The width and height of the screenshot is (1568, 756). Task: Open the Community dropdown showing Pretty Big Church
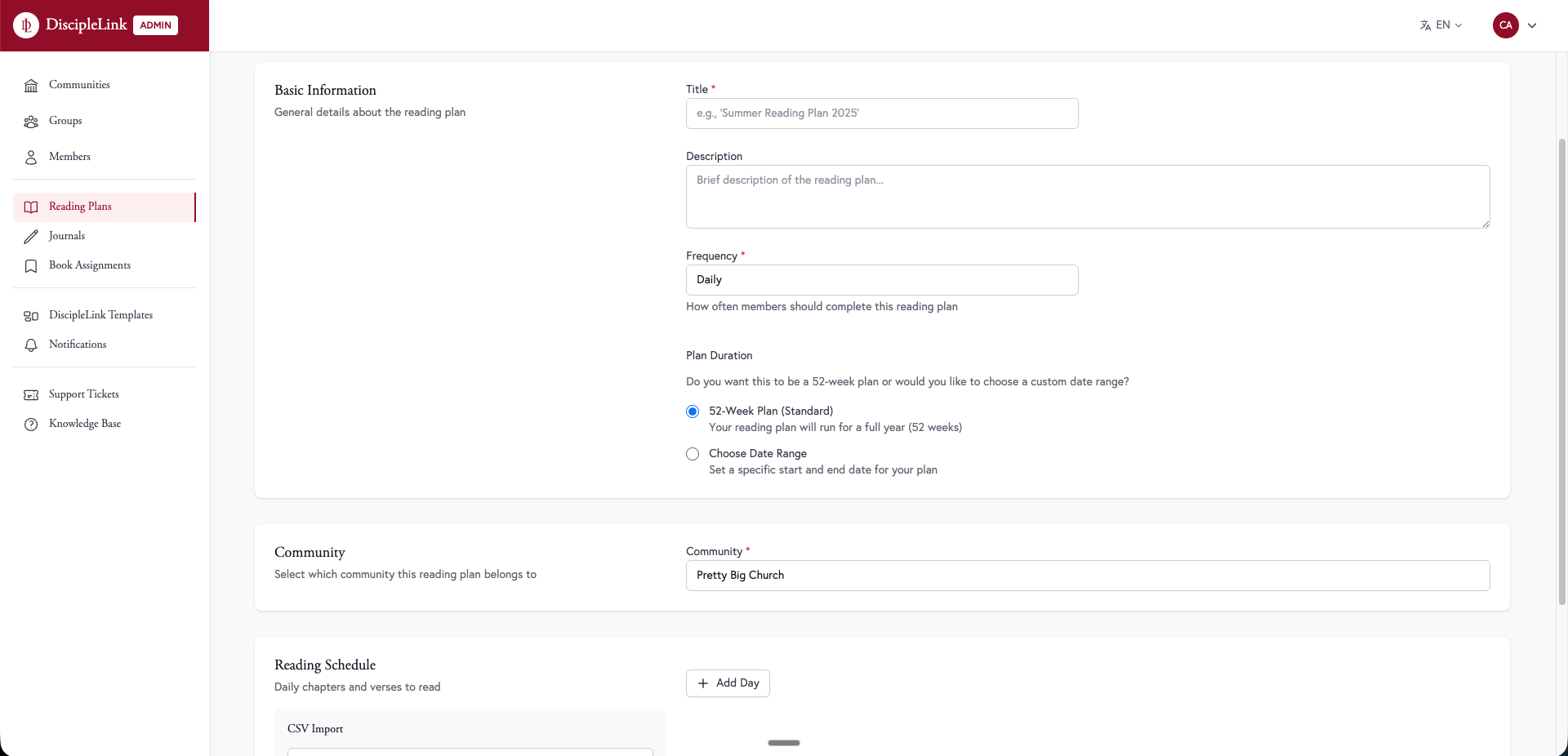tap(1088, 576)
